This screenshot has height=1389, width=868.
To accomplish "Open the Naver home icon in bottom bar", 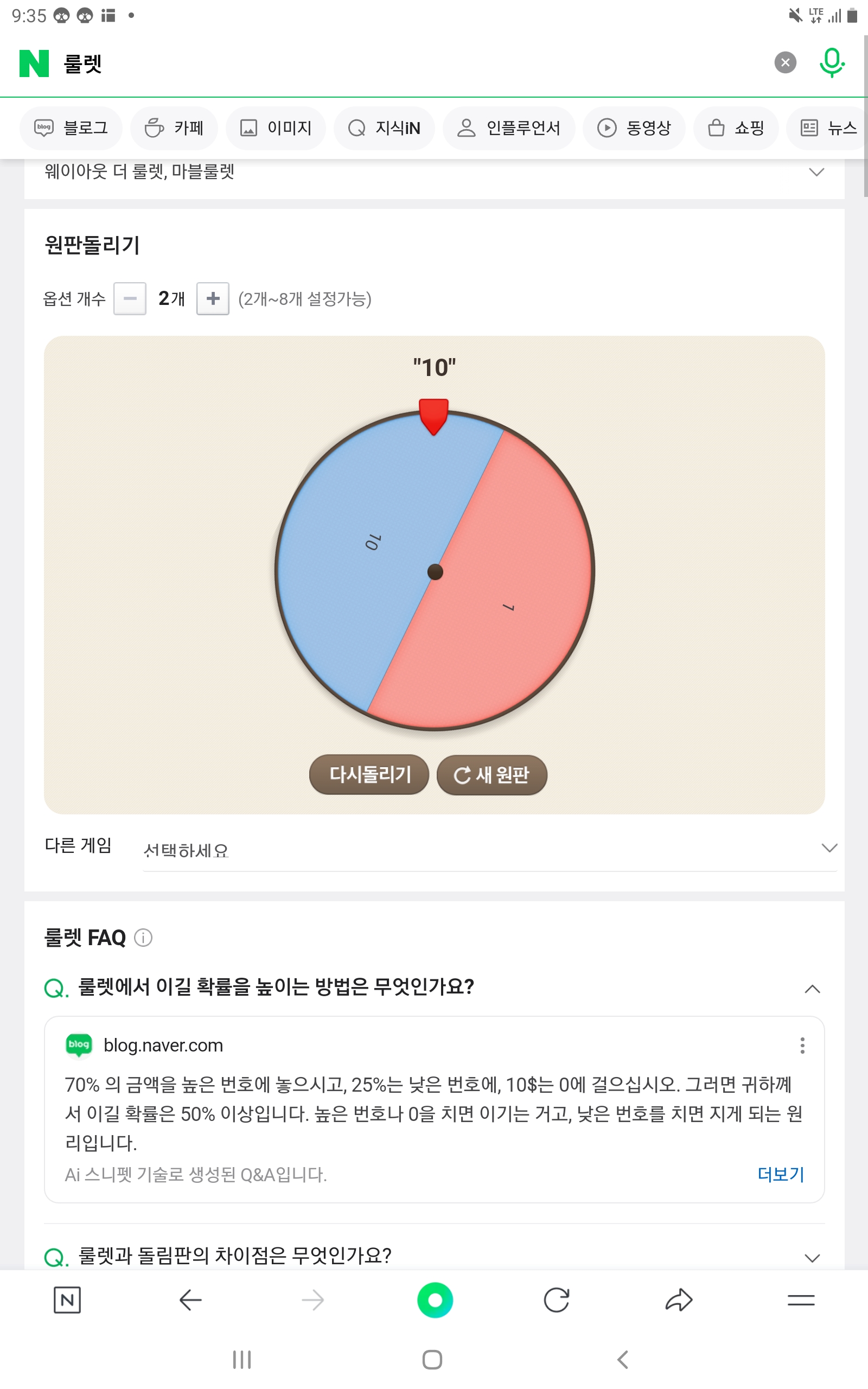I will [67, 1300].
